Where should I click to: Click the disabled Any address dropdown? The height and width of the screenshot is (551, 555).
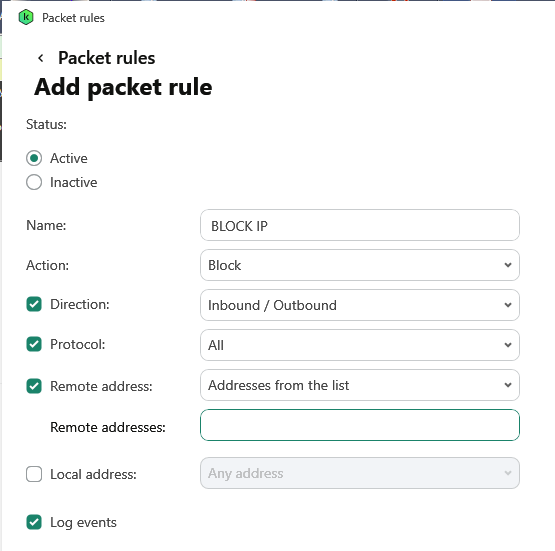(x=360, y=473)
